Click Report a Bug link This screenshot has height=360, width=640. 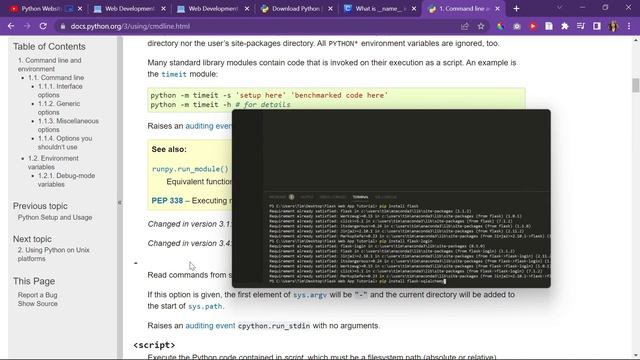38,295
